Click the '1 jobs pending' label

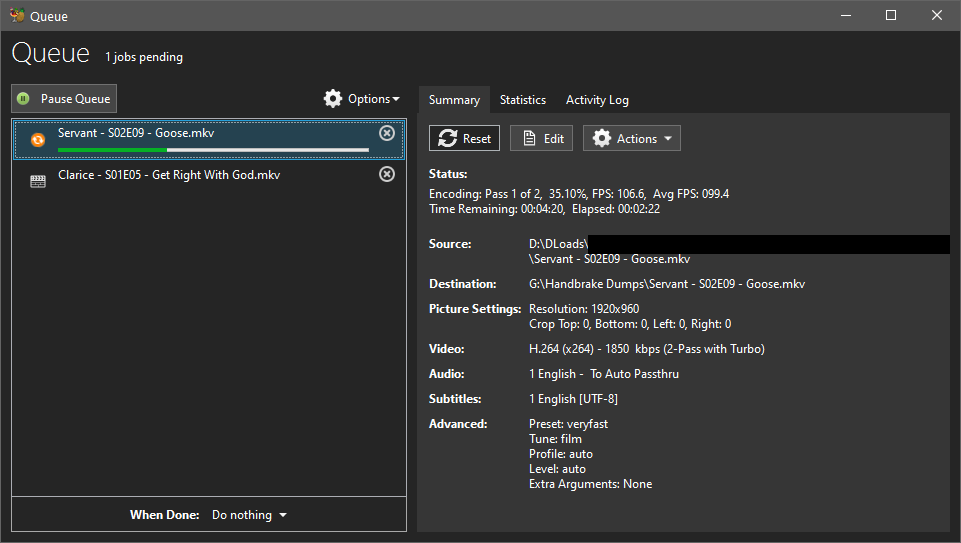coord(144,57)
